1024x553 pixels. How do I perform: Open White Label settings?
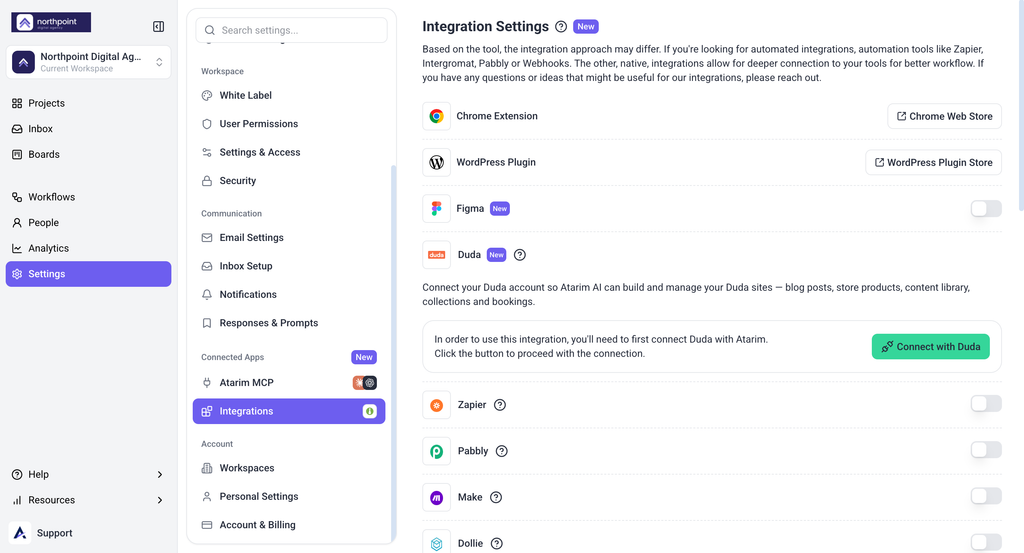[289, 95]
